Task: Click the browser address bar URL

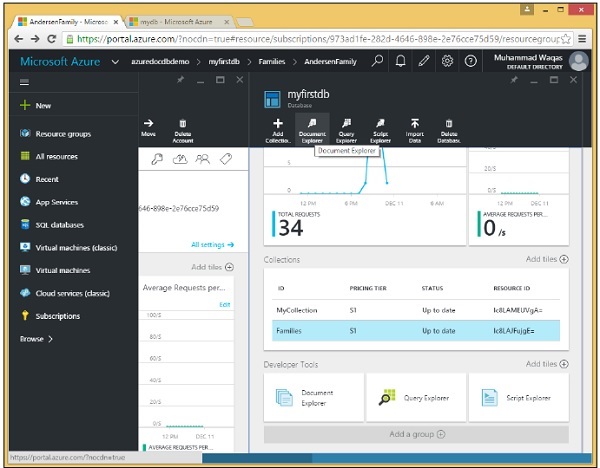Action: (318, 39)
